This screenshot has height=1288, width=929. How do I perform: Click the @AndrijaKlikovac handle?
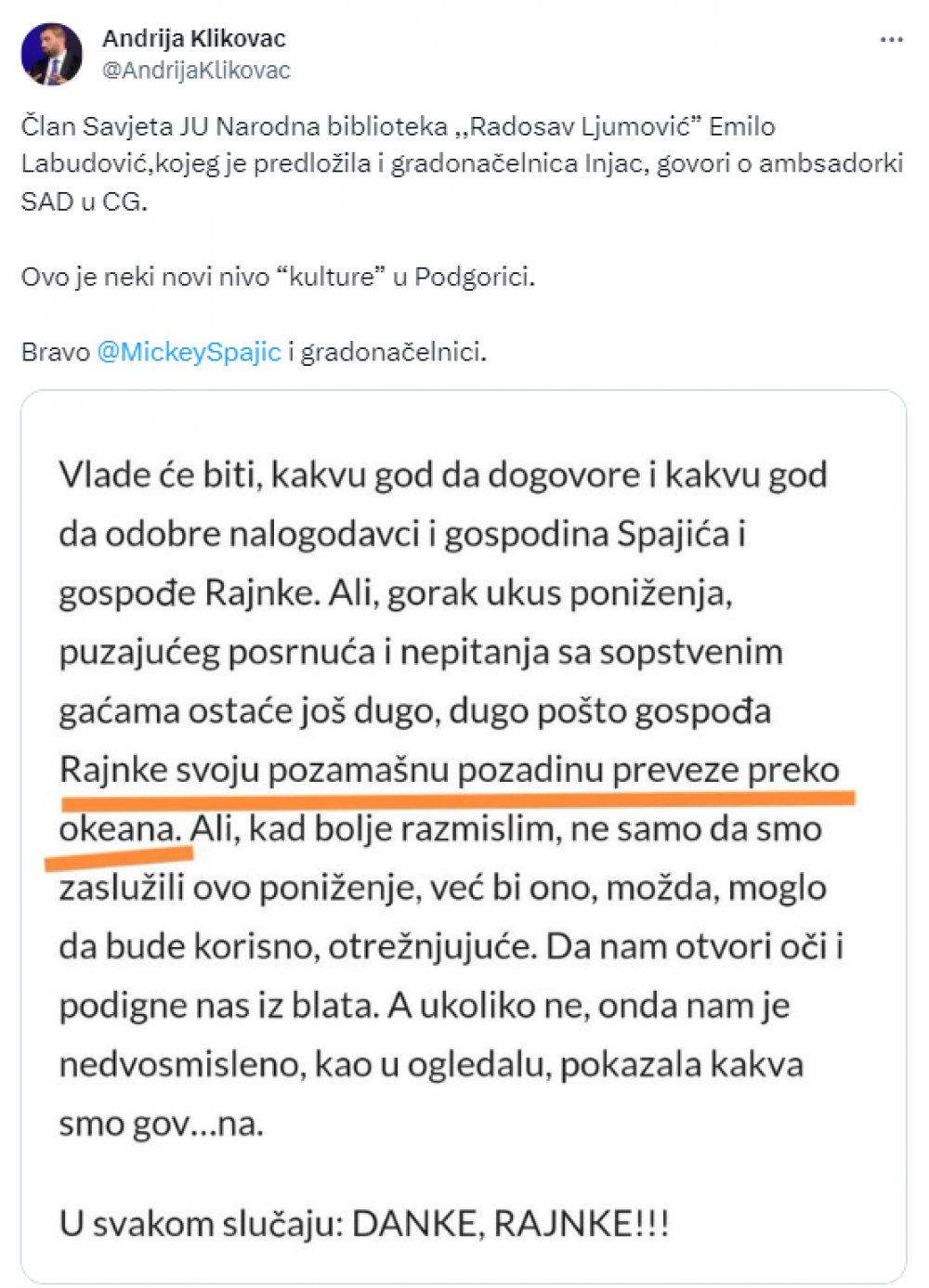point(196,71)
